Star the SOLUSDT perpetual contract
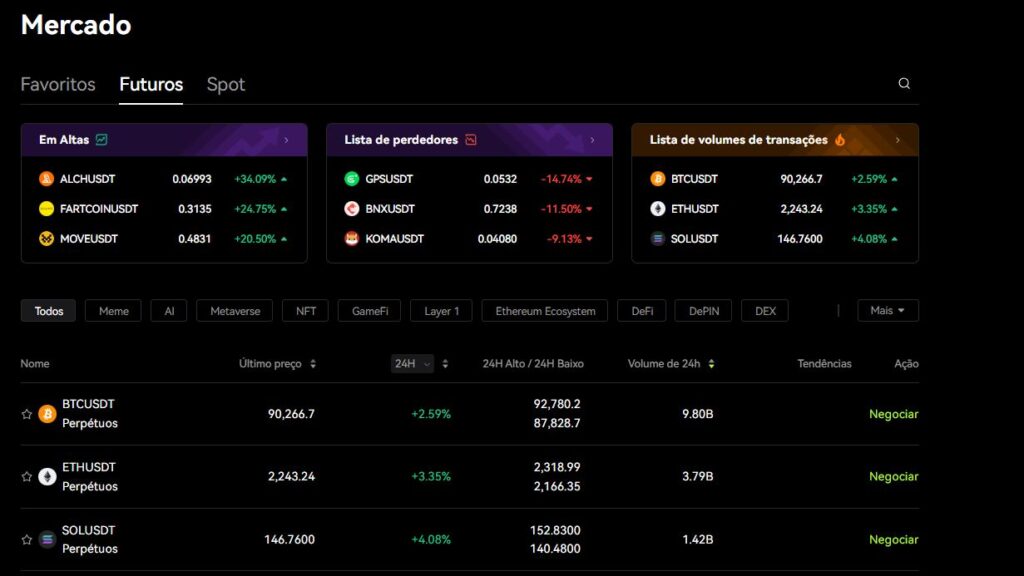 click(27, 540)
